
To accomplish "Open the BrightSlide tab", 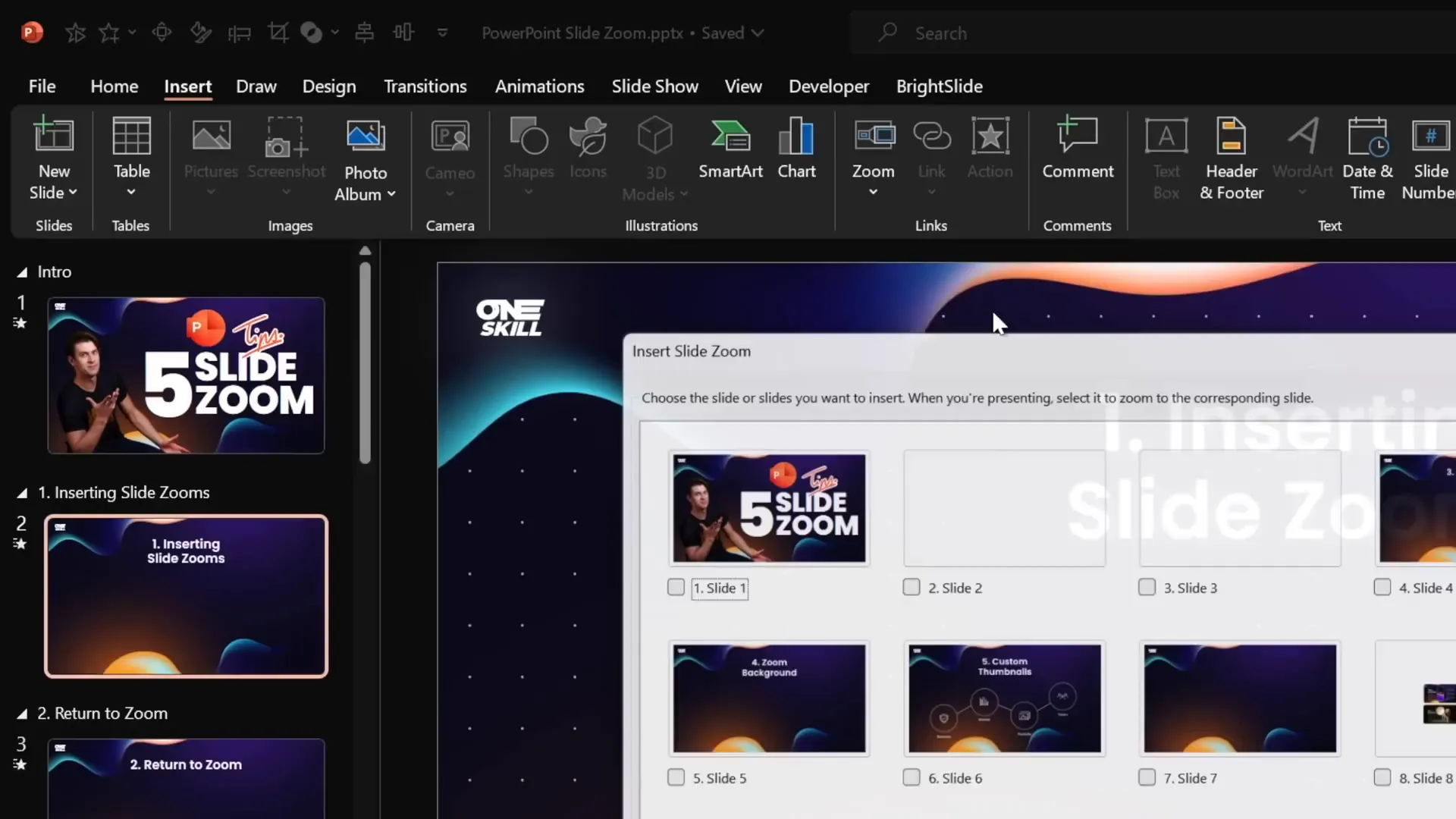I will [940, 86].
